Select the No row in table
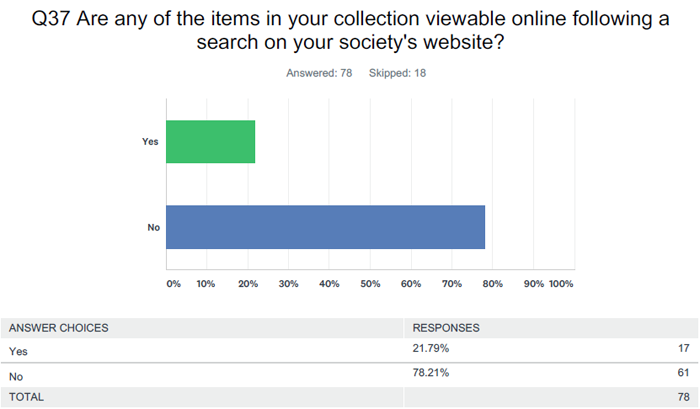This screenshot has width=700, height=409. point(350,375)
